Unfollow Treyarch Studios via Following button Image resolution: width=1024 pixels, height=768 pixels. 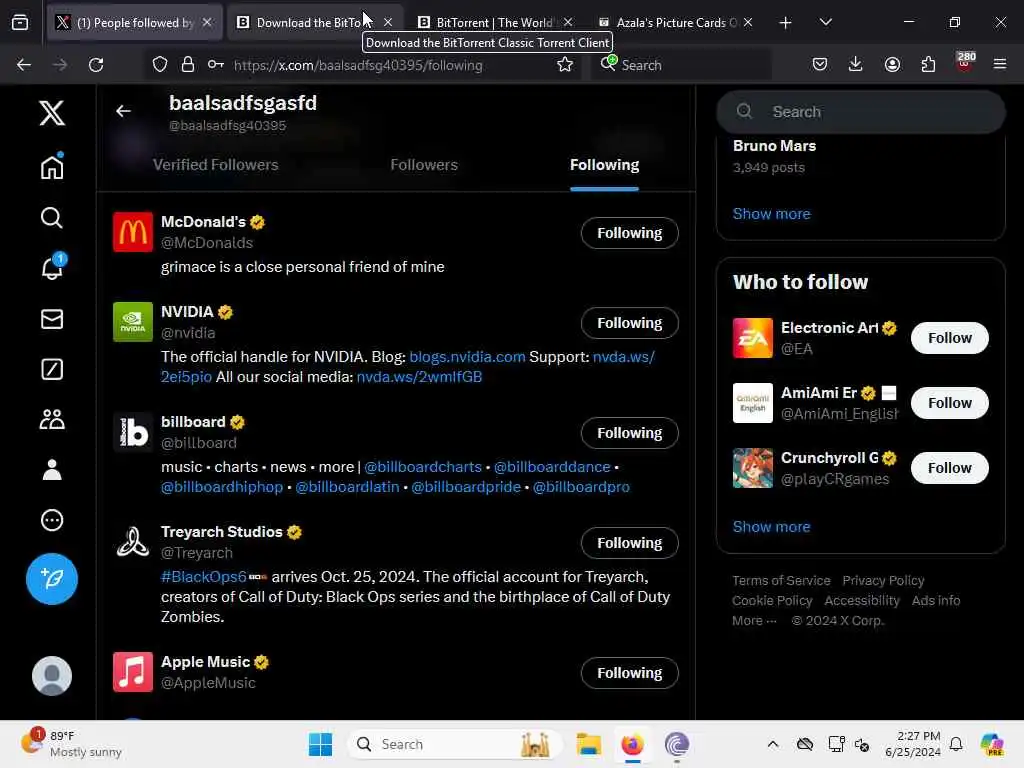coord(630,543)
